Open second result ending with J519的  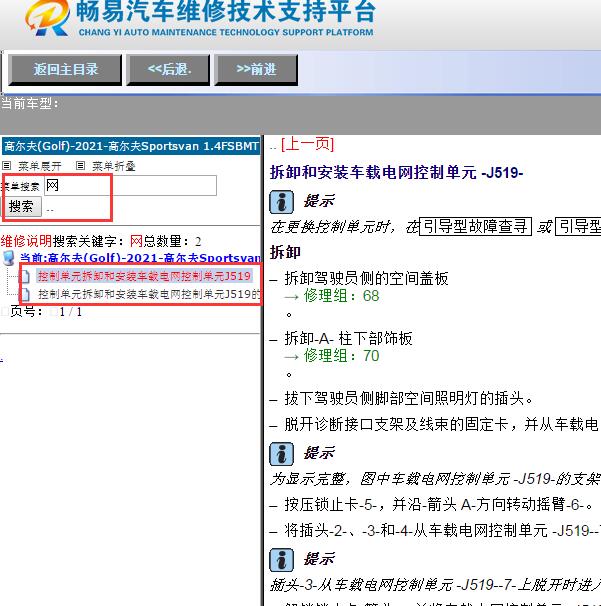point(149,294)
